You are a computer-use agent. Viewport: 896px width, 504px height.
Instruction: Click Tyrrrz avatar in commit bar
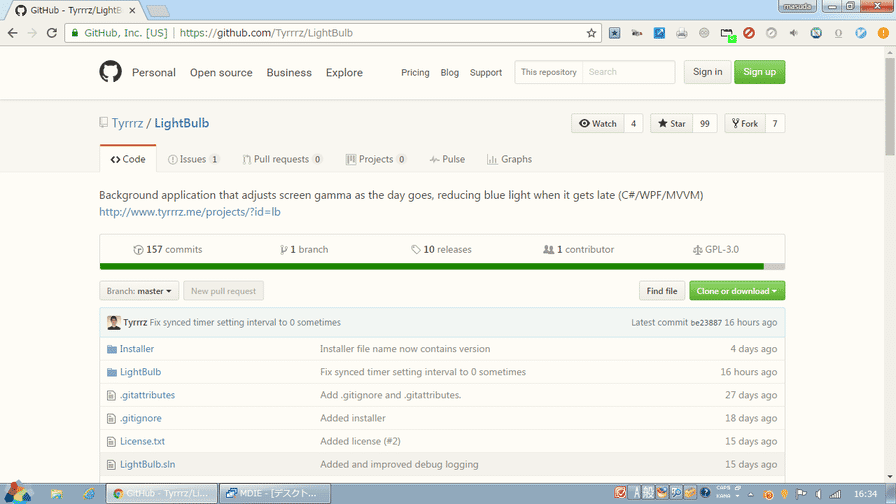[x=114, y=322]
